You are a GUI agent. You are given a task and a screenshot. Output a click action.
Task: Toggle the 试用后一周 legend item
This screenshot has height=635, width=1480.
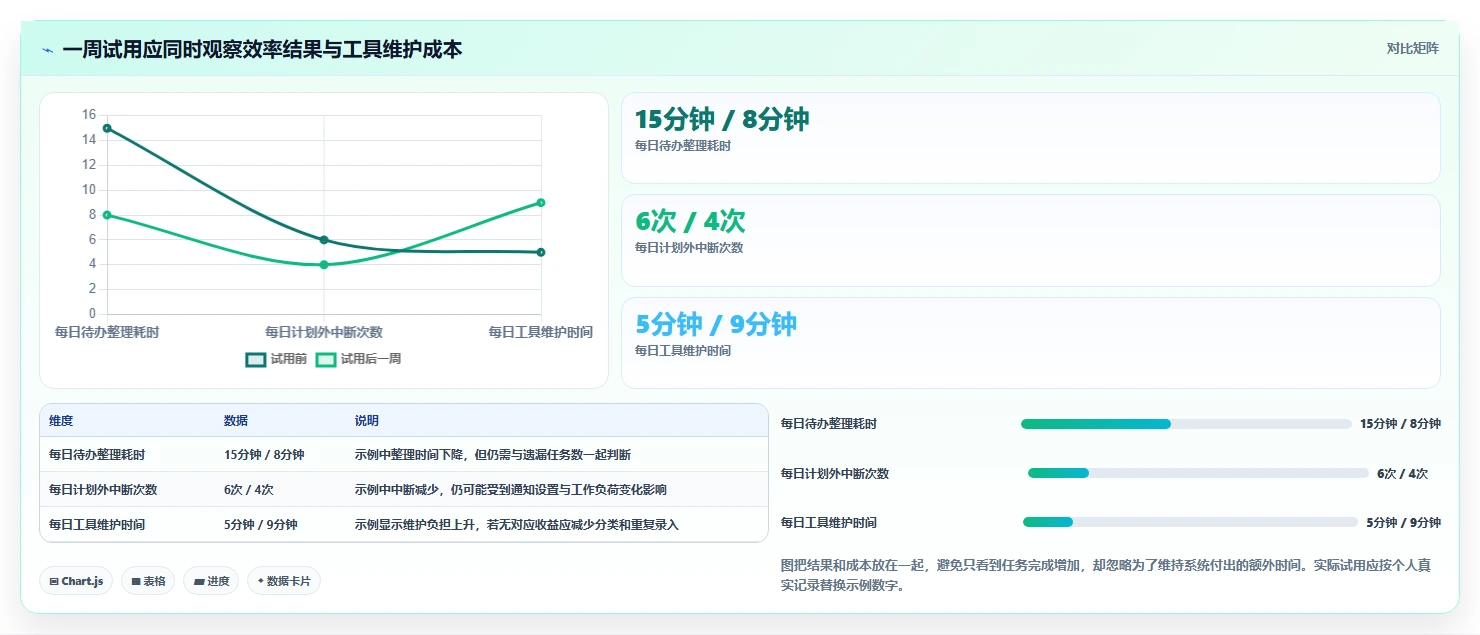[358, 359]
